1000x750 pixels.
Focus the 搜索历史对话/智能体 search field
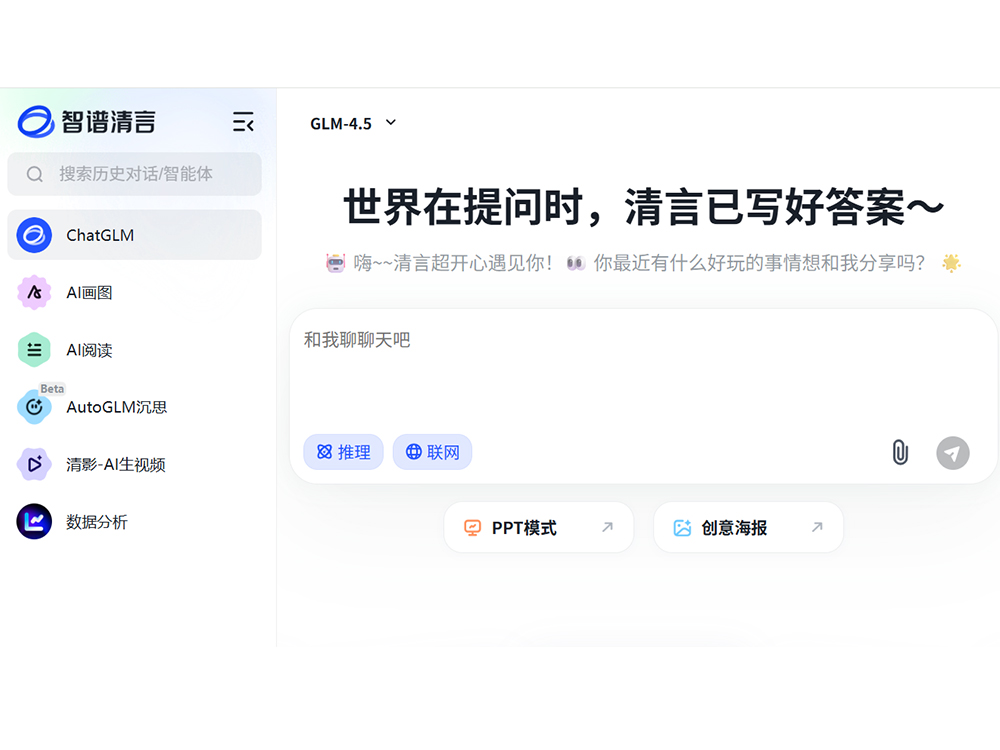[135, 174]
